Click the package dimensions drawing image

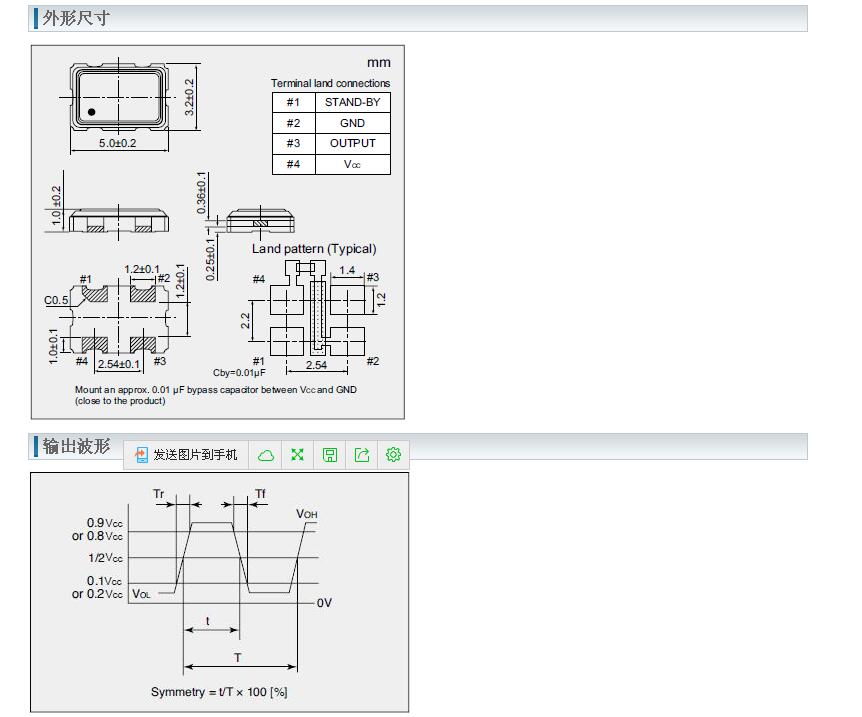click(x=218, y=232)
